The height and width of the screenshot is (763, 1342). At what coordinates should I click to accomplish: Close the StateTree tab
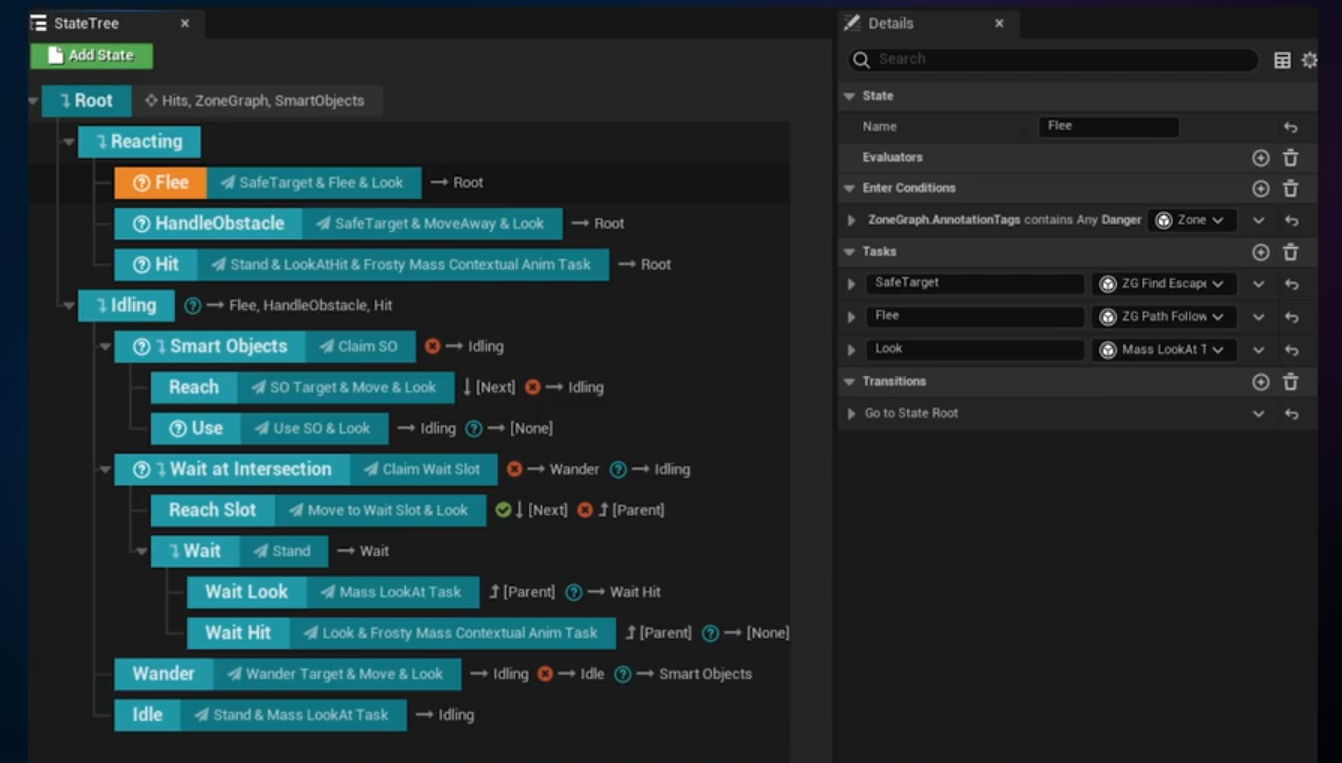coord(185,23)
